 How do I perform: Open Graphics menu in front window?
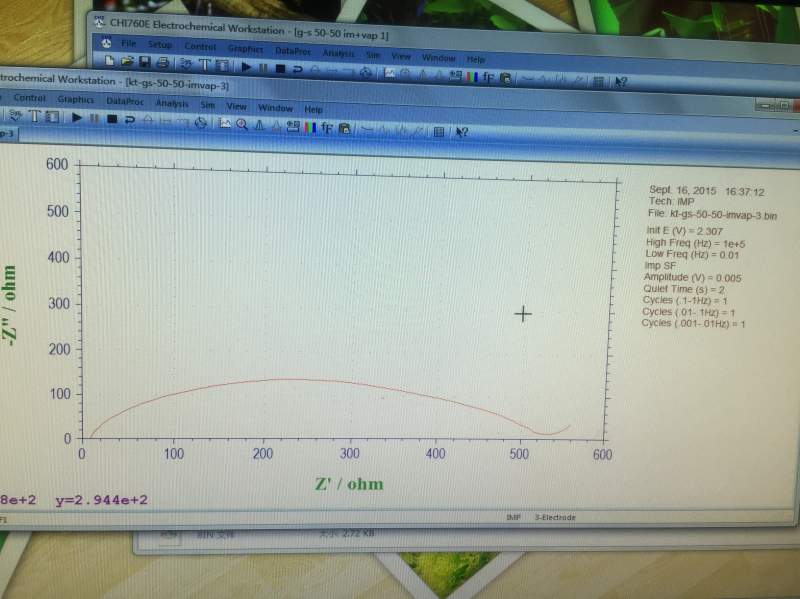[x=76, y=99]
